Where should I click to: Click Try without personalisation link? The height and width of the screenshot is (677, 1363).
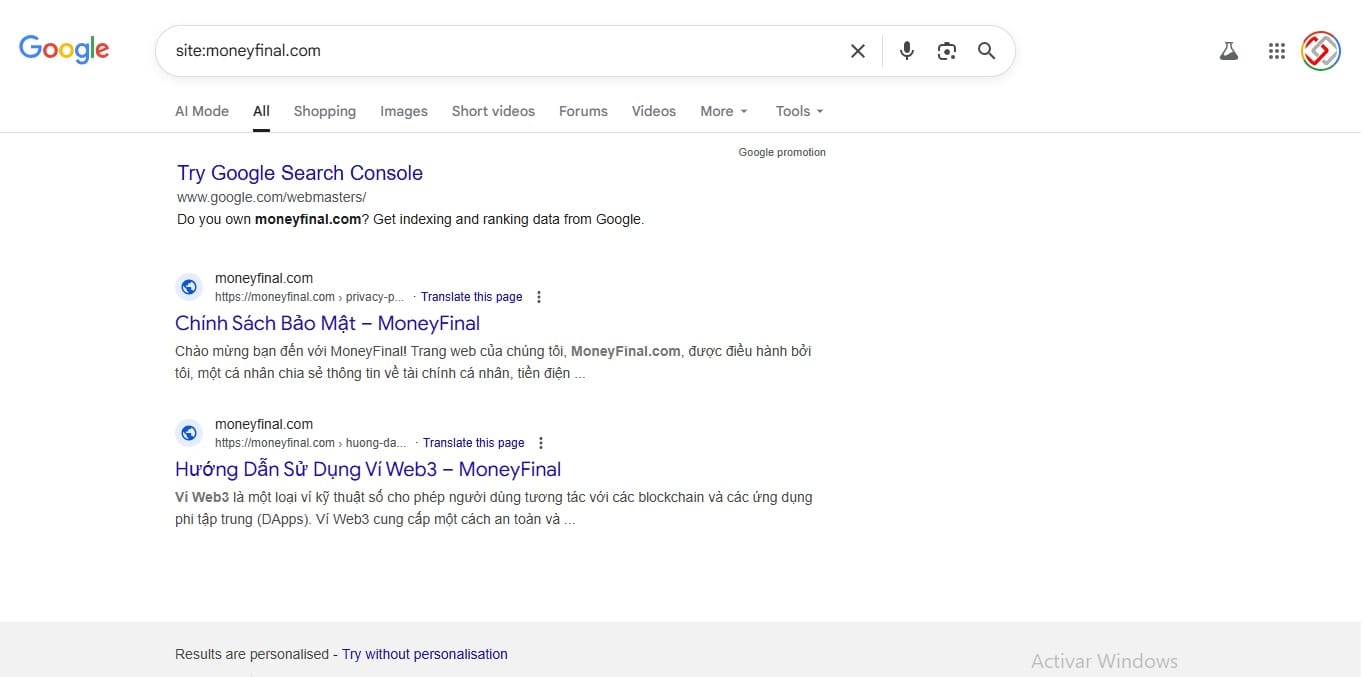pos(424,654)
